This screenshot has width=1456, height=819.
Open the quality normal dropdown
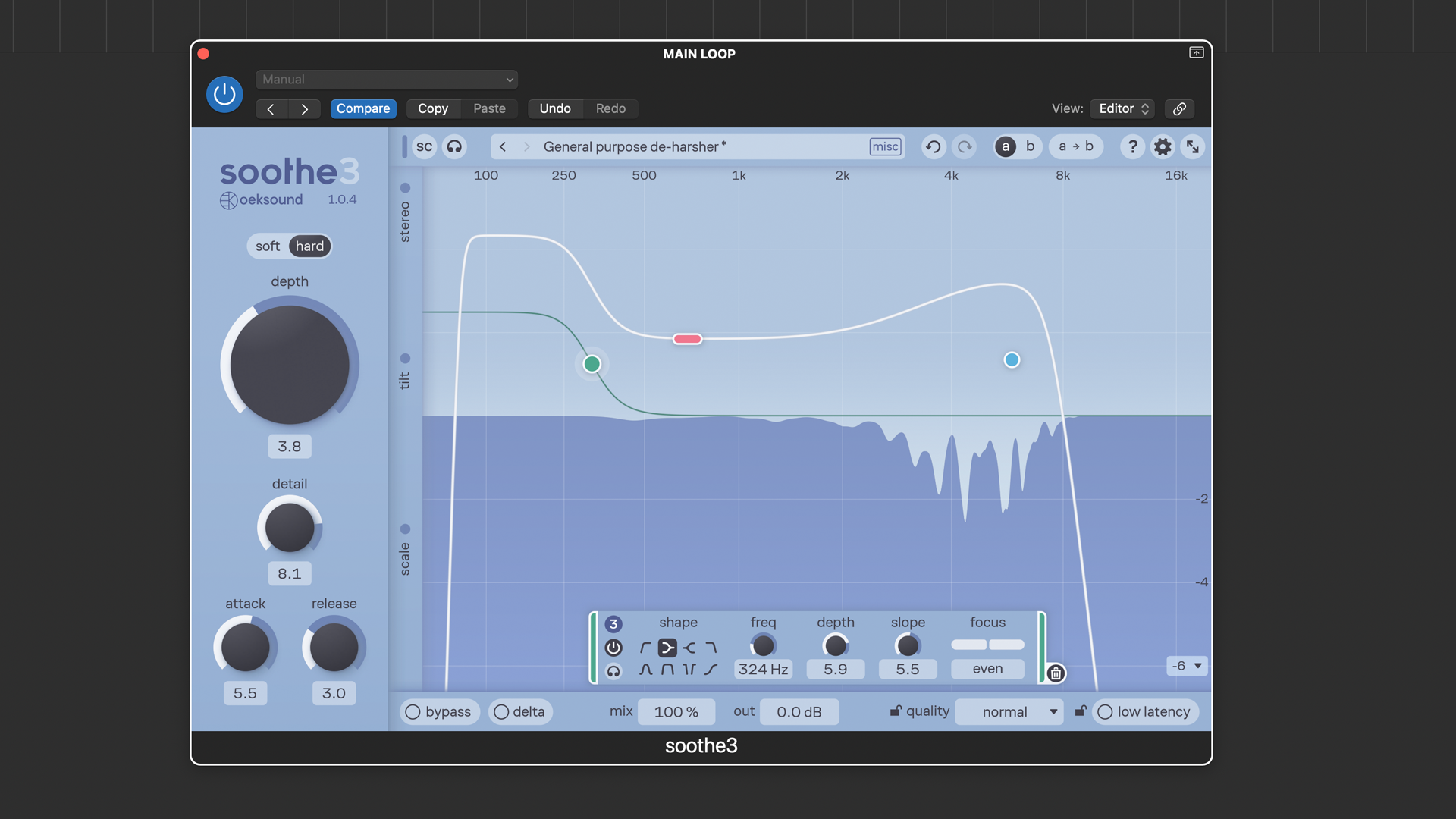coord(1009,712)
